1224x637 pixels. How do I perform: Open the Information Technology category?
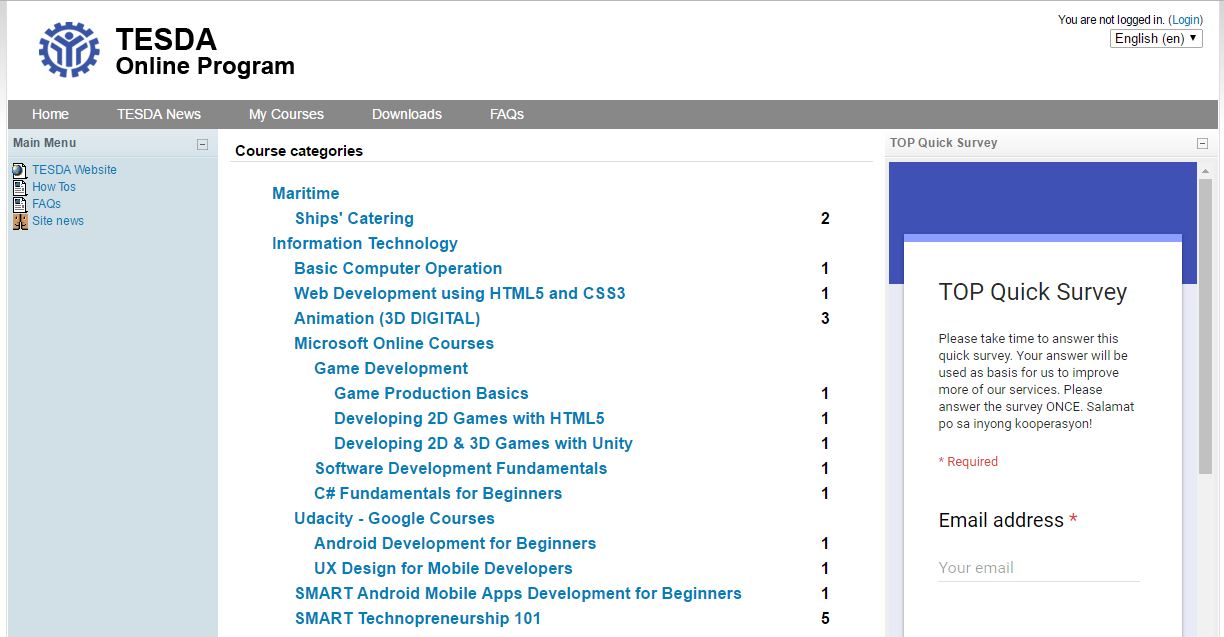365,243
